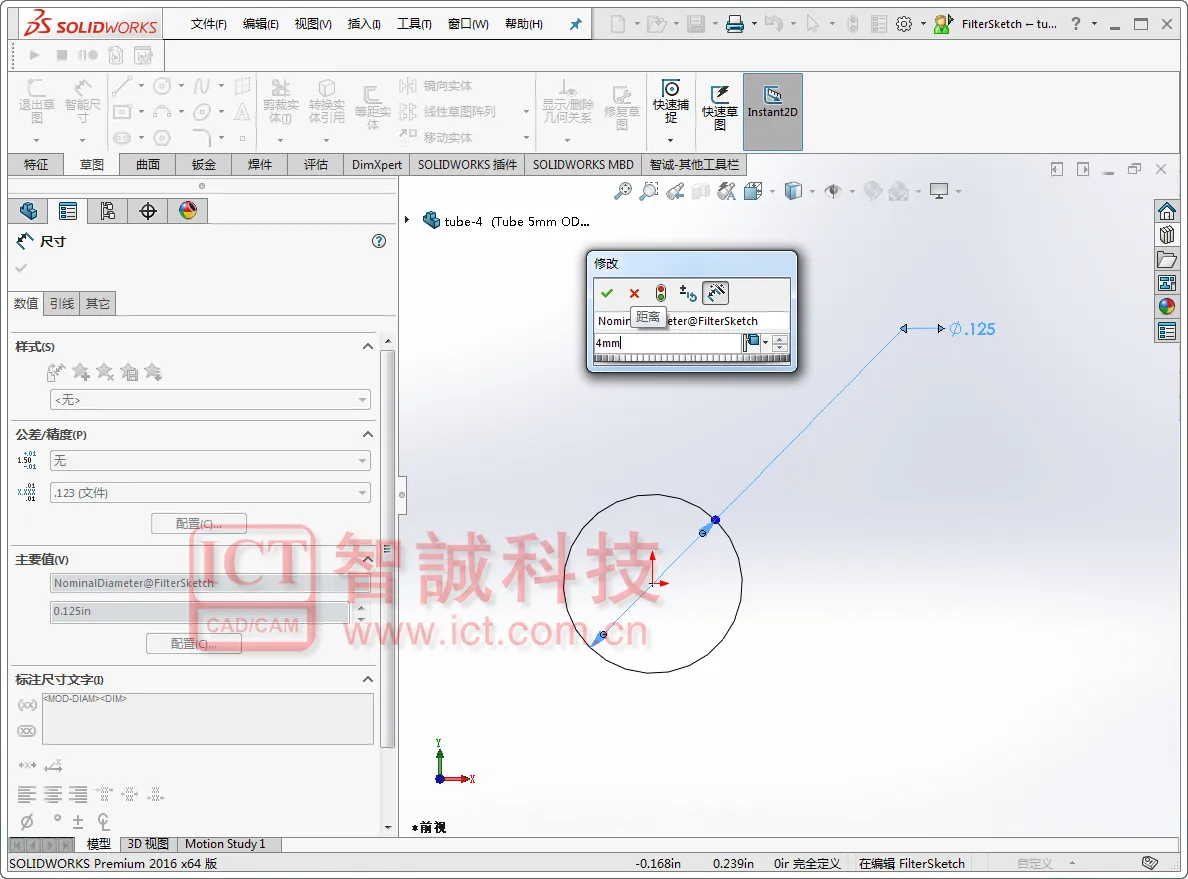
Task: Open the Motion Study 1 tab
Action: [225, 844]
